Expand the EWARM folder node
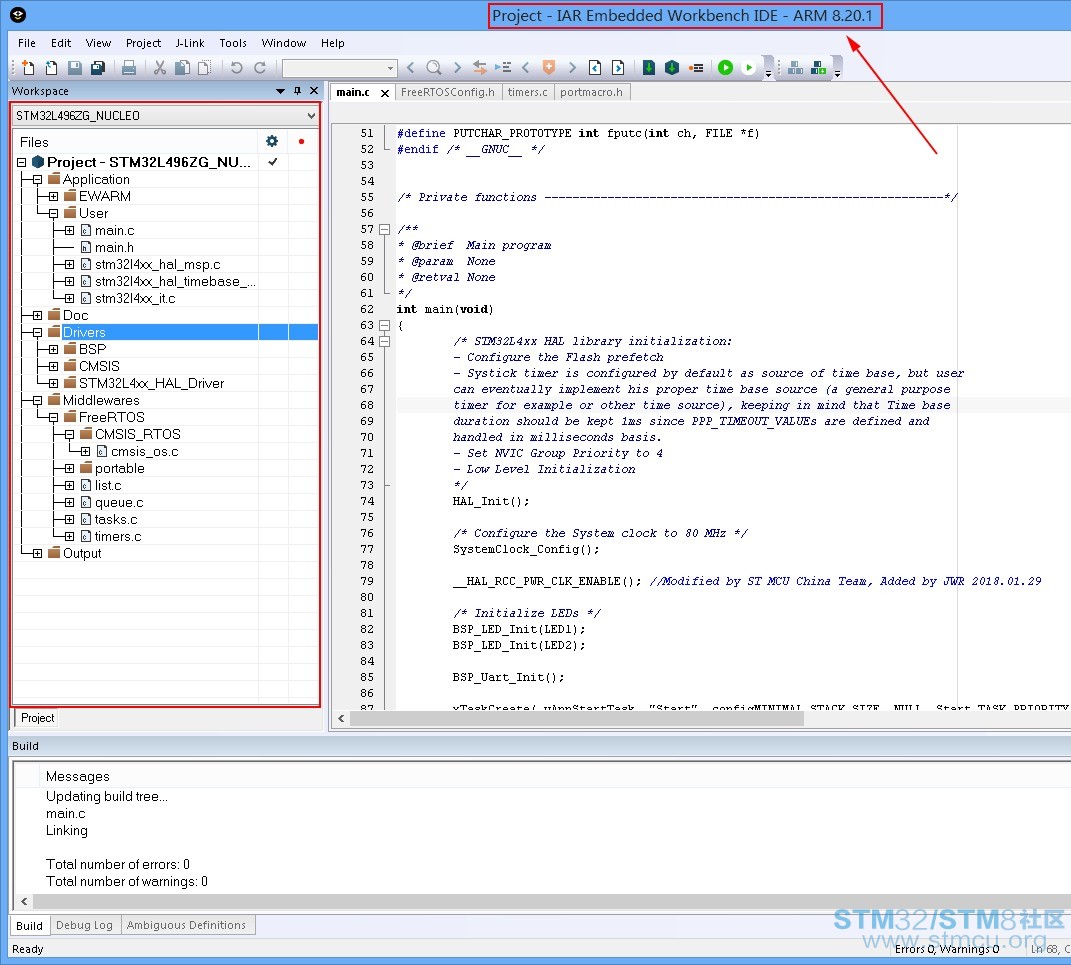Viewport: 1071px width, 965px height. (x=53, y=197)
